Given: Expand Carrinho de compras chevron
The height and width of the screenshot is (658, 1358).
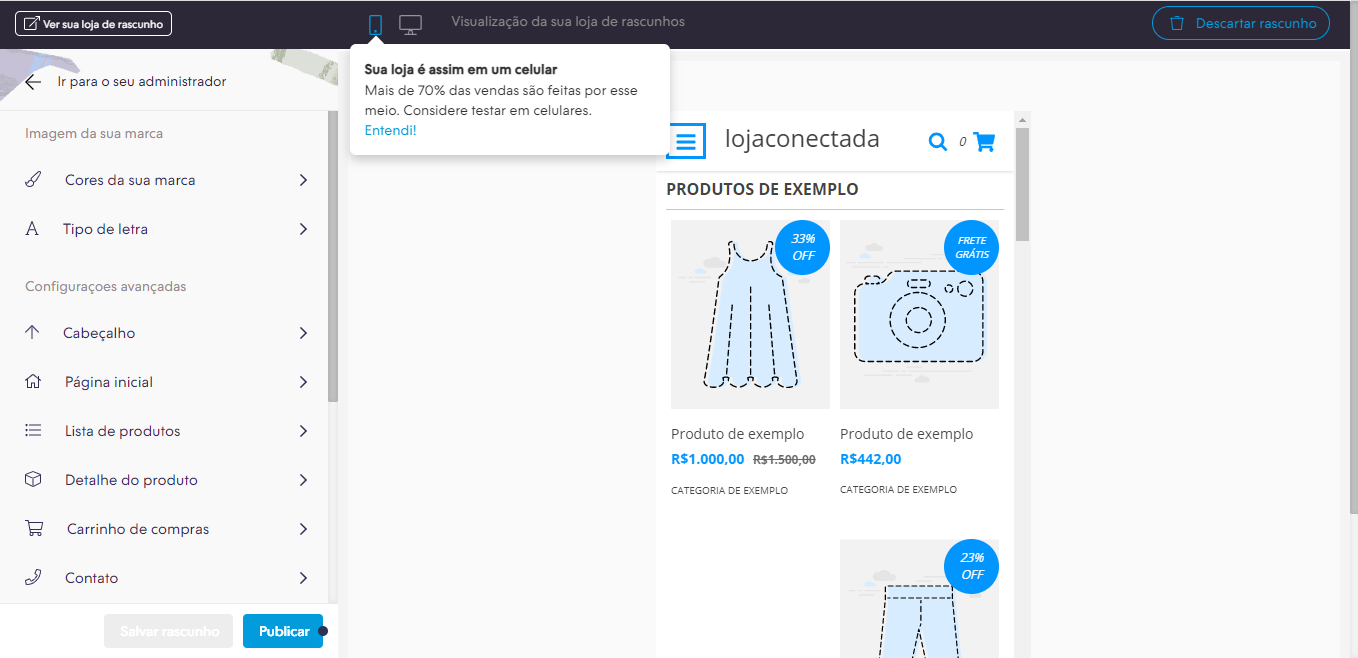Looking at the screenshot, I should 303,529.
